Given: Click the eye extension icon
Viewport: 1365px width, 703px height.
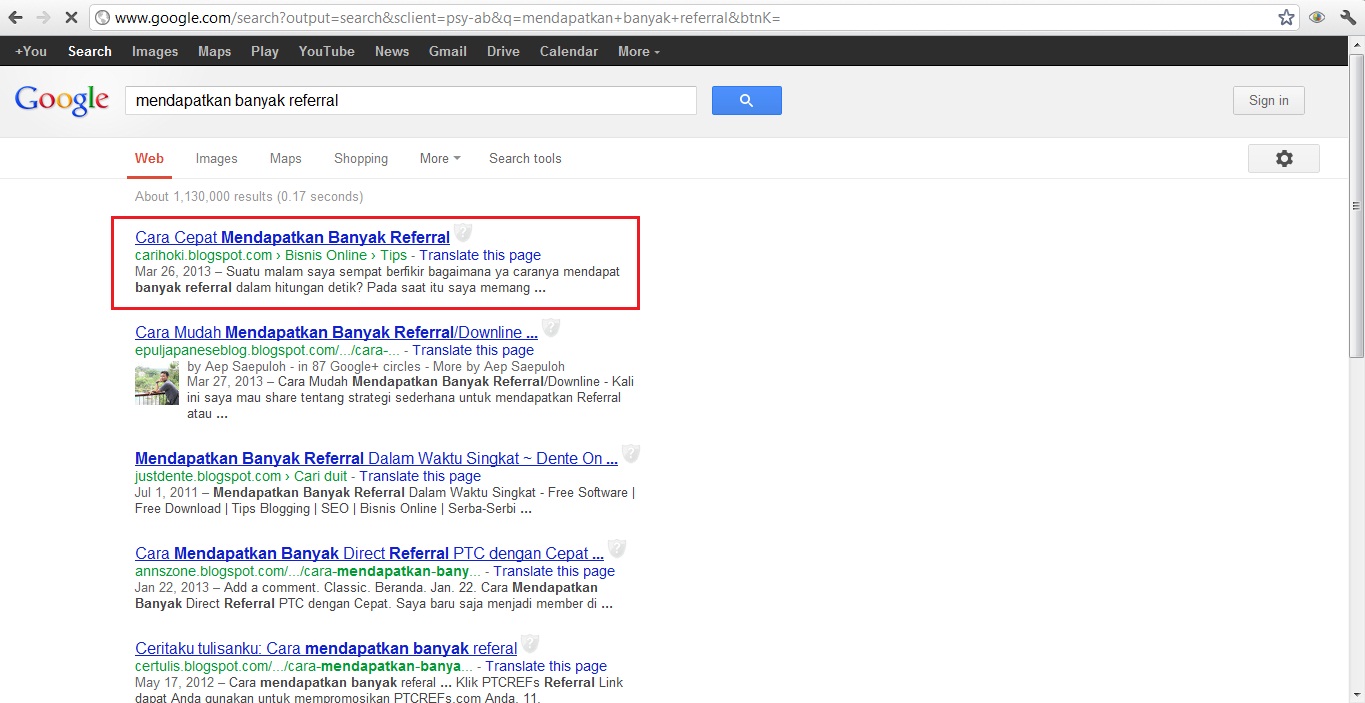Looking at the screenshot, I should pyautogui.click(x=1317, y=18).
